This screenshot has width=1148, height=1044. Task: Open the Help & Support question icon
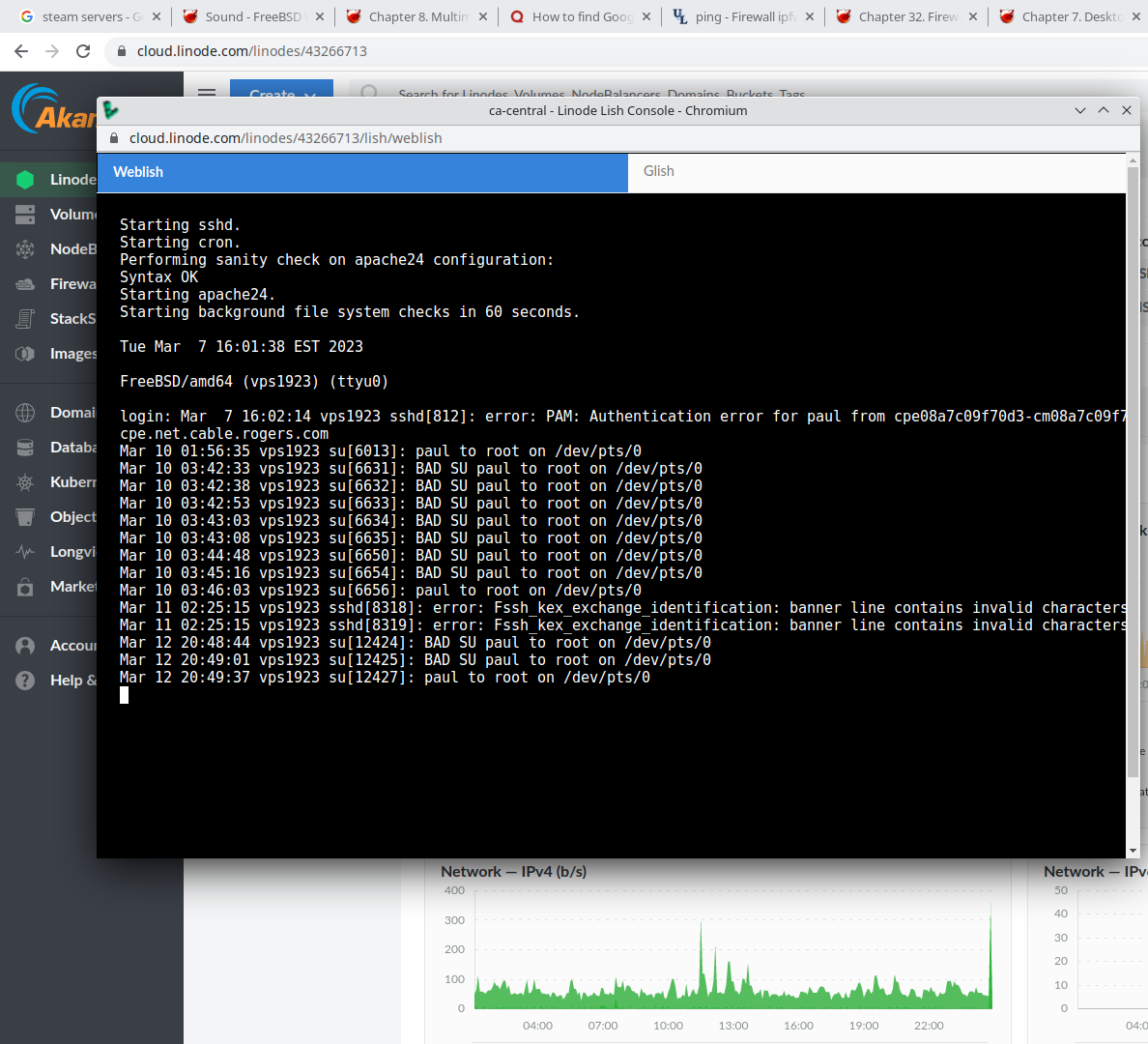pos(25,680)
